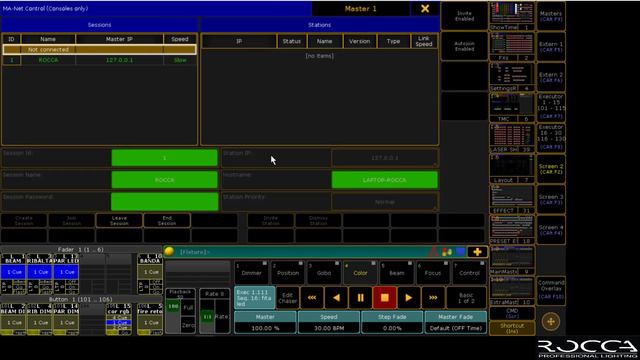Screen dimensions: 640x360
Task: Select the ROCCA session row
Action: click(99, 60)
